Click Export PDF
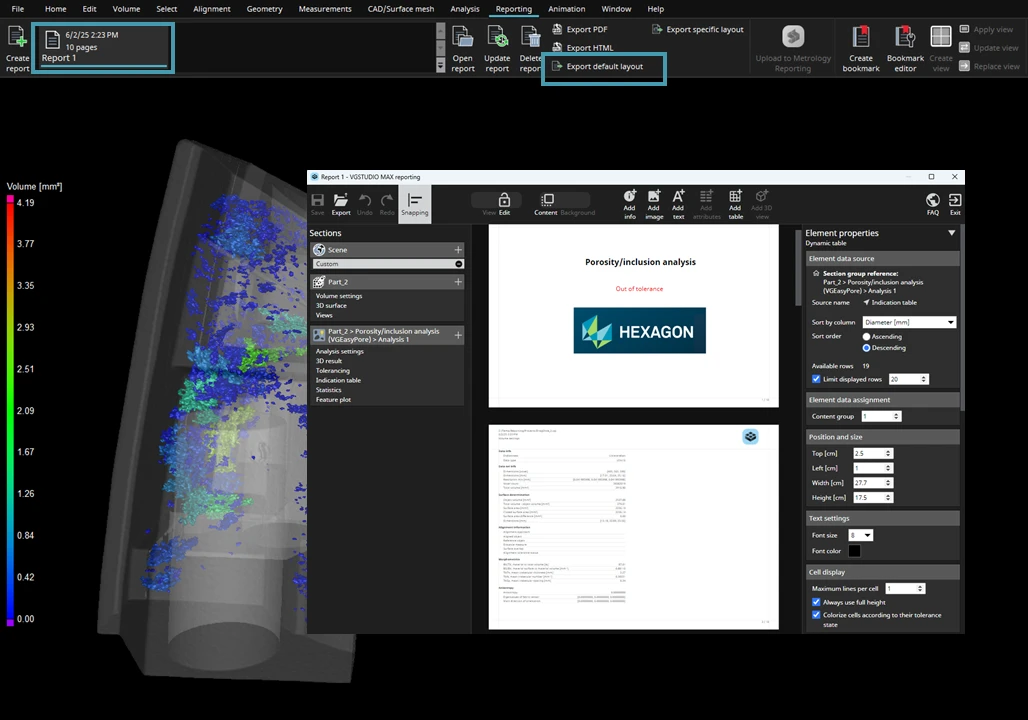The image size is (1028, 720). (x=586, y=30)
